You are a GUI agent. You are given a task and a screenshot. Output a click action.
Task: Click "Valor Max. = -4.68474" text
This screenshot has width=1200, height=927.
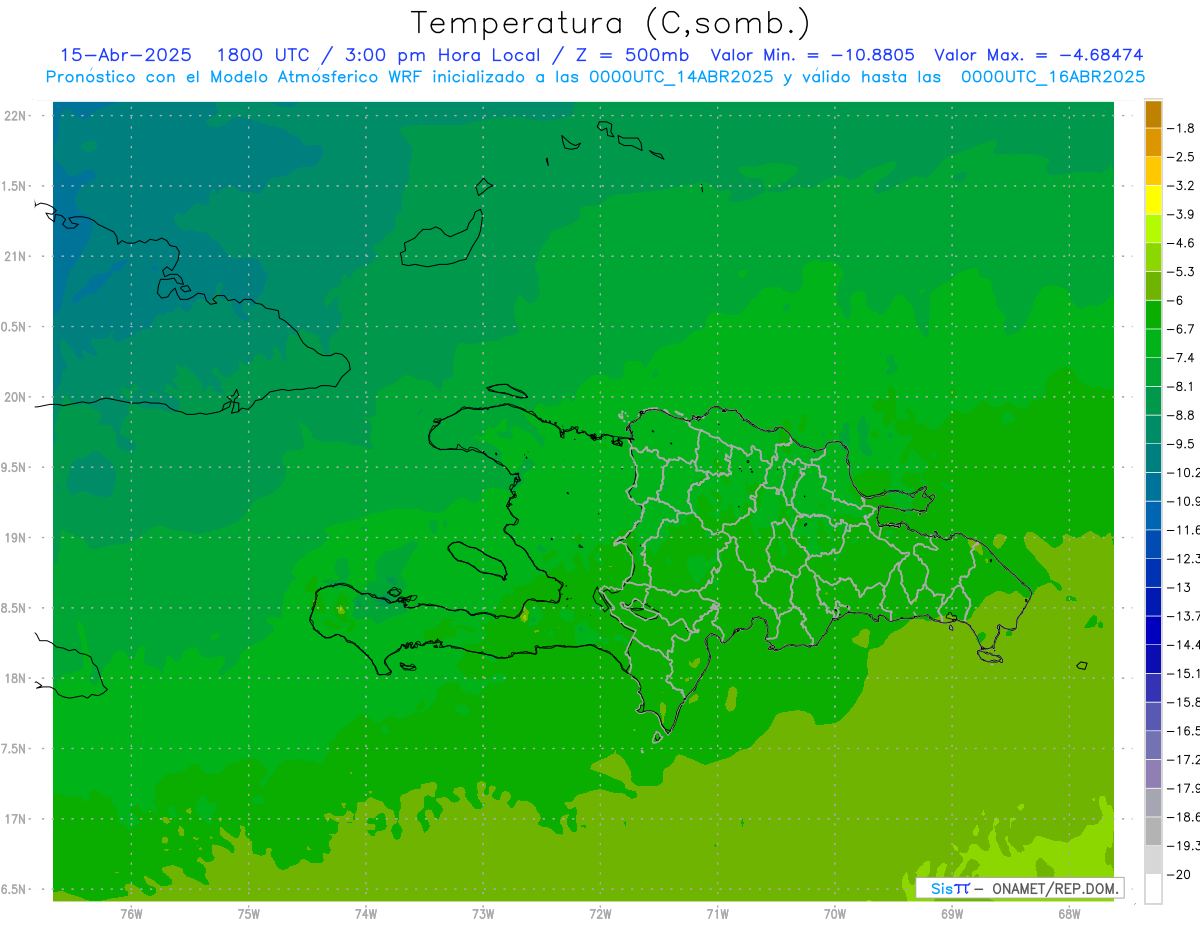tap(1039, 55)
